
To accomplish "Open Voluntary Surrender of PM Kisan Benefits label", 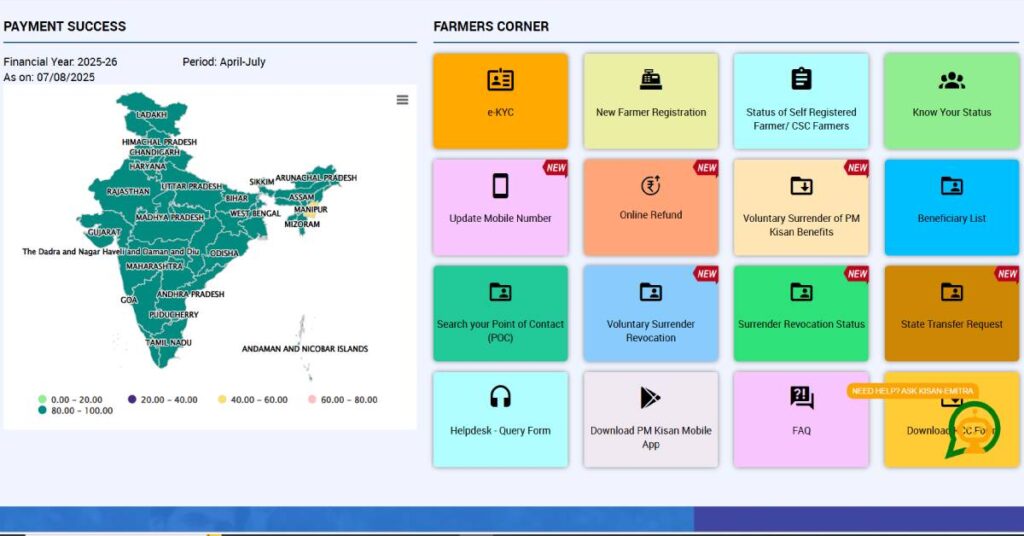I will (801, 225).
